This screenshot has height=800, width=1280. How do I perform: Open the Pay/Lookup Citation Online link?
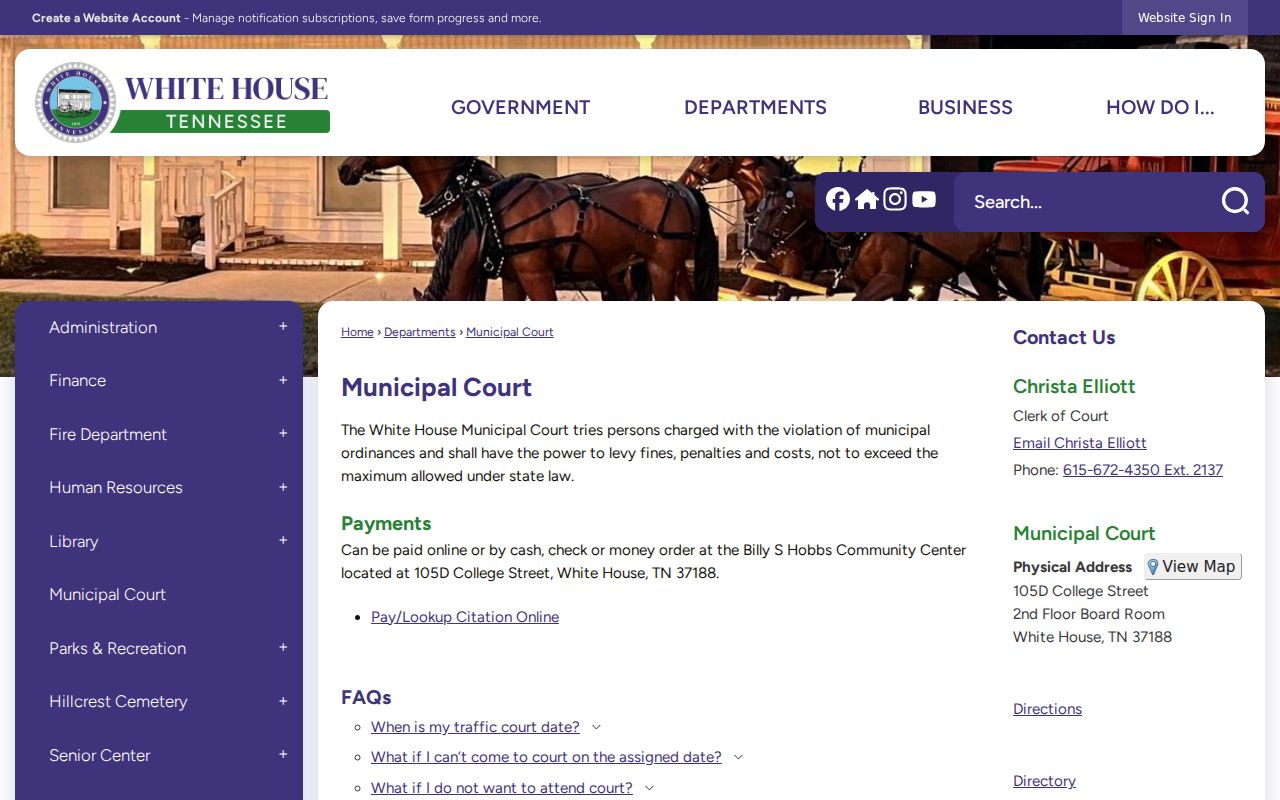pos(465,617)
